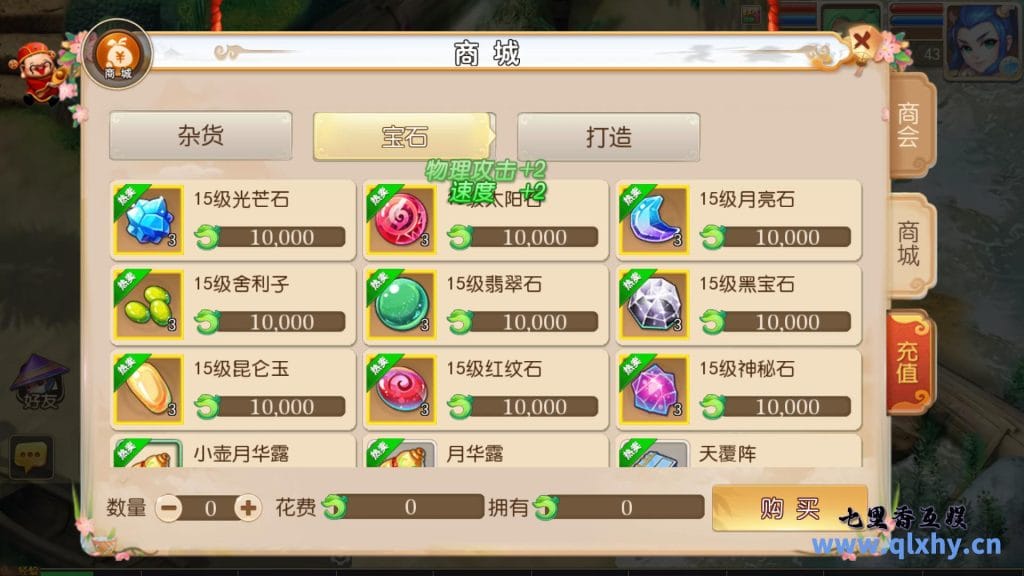The width and height of the screenshot is (1024, 576).
Task: Choose the 15级月亮石 crescent gem icon
Action: click(x=654, y=220)
